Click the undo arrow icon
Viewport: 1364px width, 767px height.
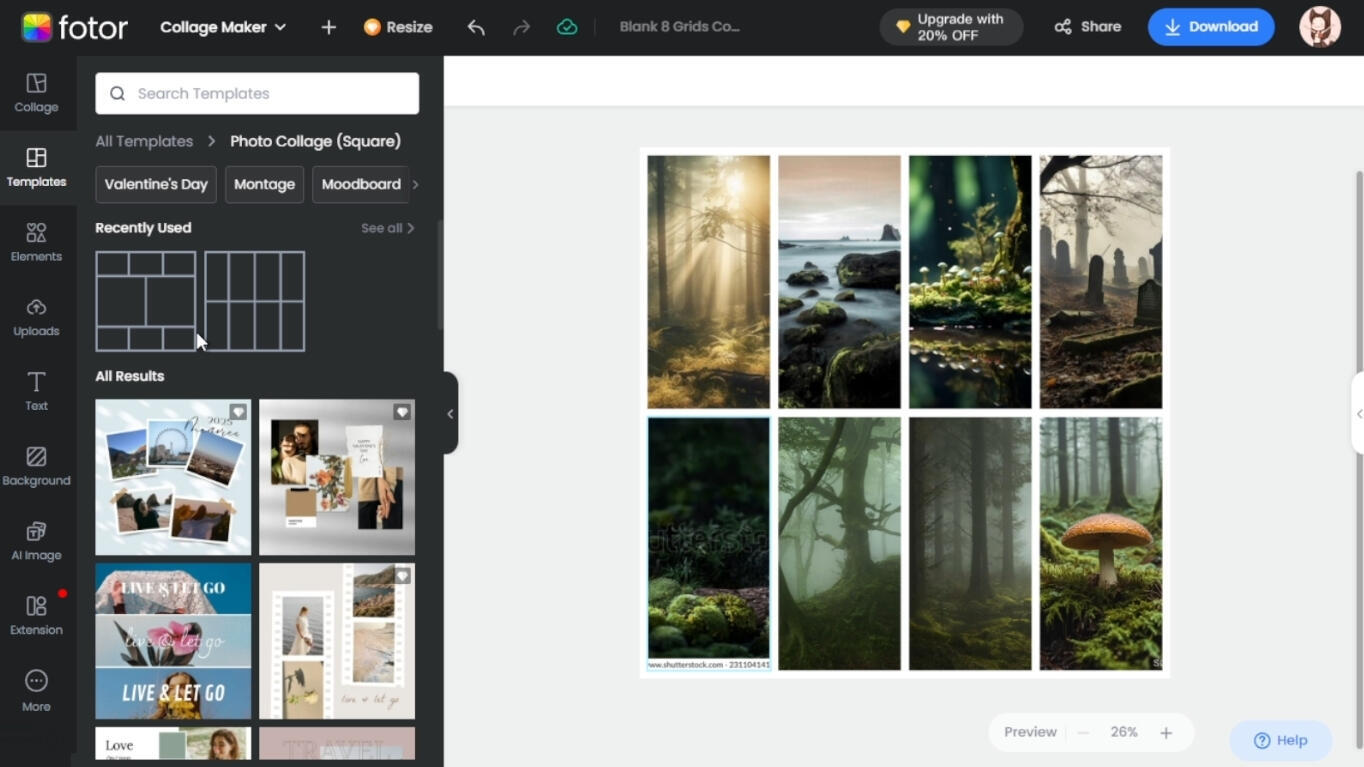[476, 27]
